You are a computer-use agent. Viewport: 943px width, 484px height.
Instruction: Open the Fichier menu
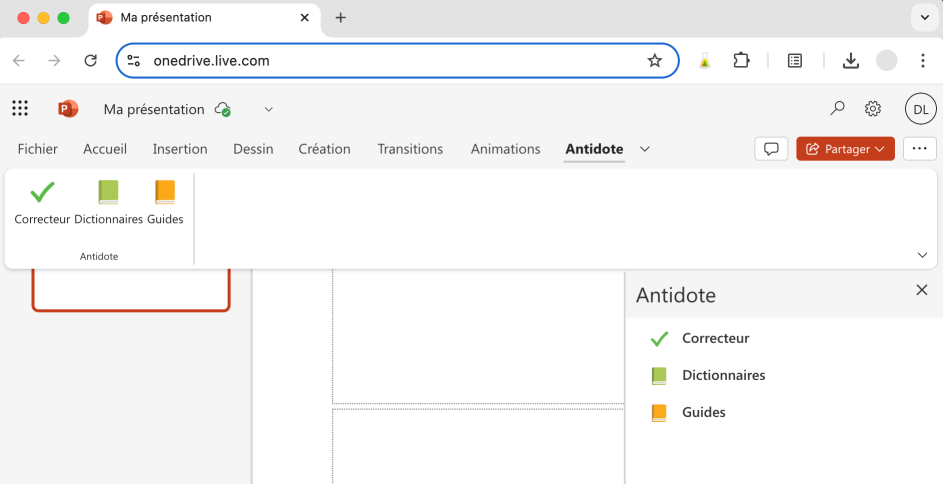[x=38, y=149]
